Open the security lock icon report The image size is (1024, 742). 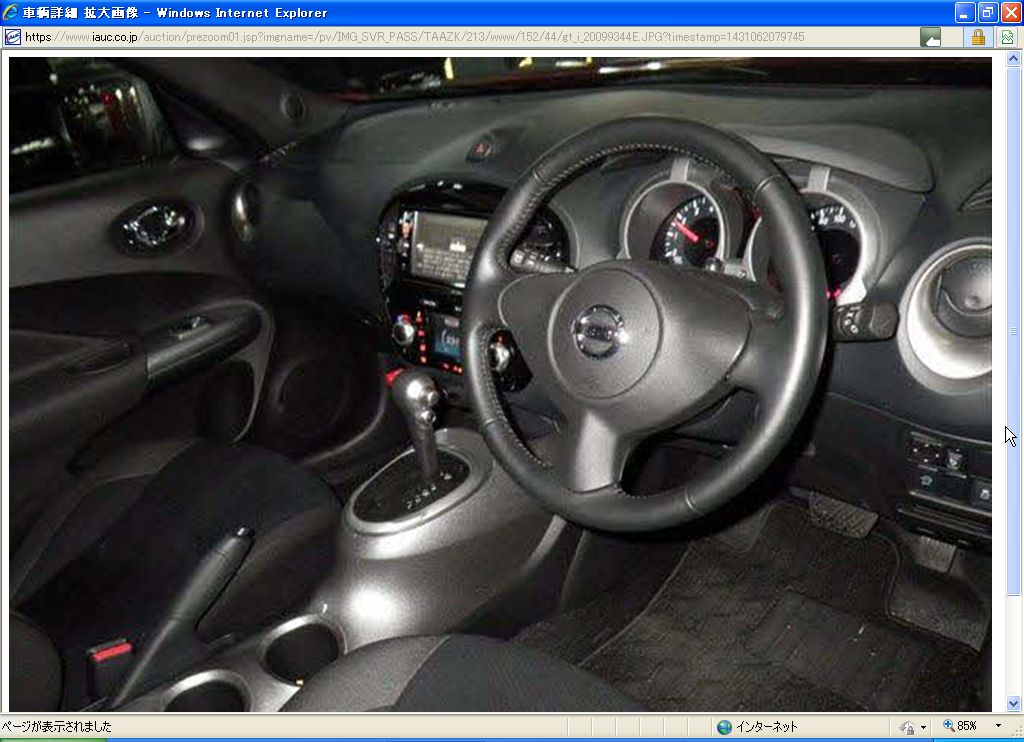978,37
